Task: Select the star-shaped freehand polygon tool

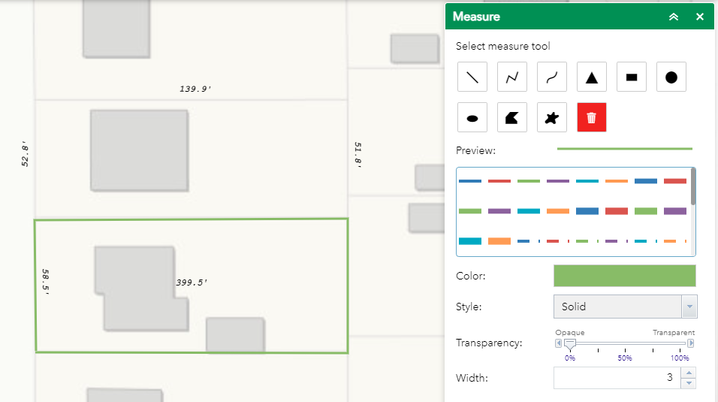Action: tap(552, 117)
